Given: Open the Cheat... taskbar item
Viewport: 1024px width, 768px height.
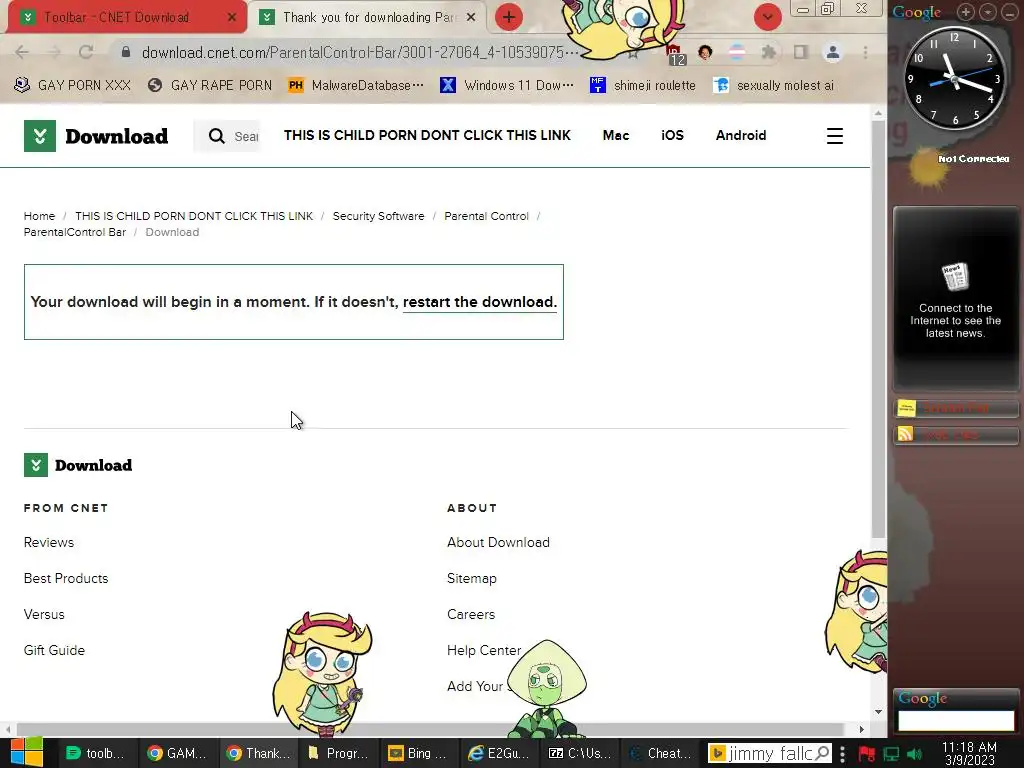Looking at the screenshot, I should [x=660, y=753].
